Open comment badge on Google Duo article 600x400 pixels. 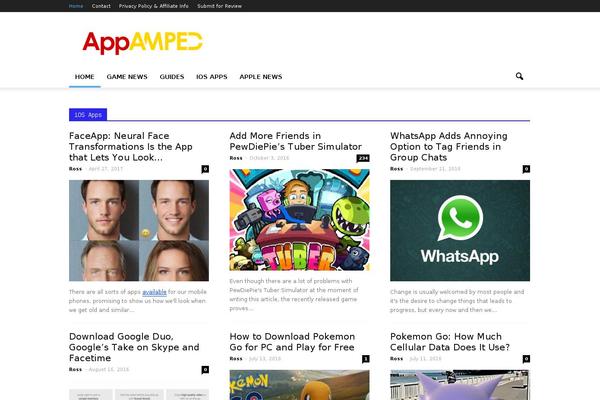tap(205, 370)
